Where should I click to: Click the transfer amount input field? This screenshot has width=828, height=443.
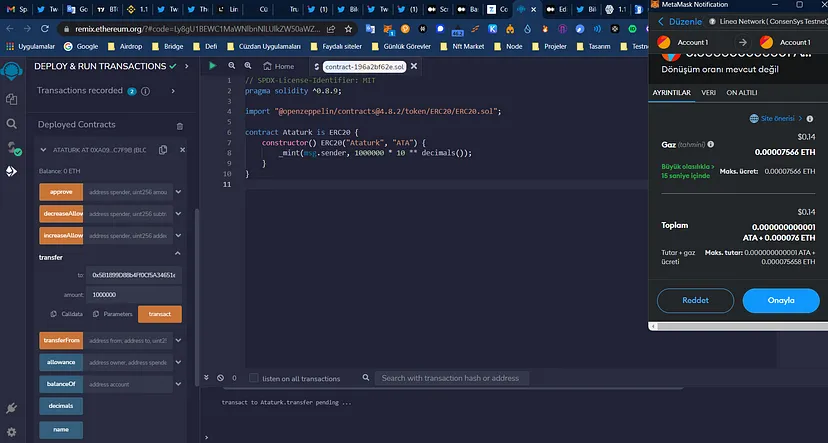[x=134, y=295]
